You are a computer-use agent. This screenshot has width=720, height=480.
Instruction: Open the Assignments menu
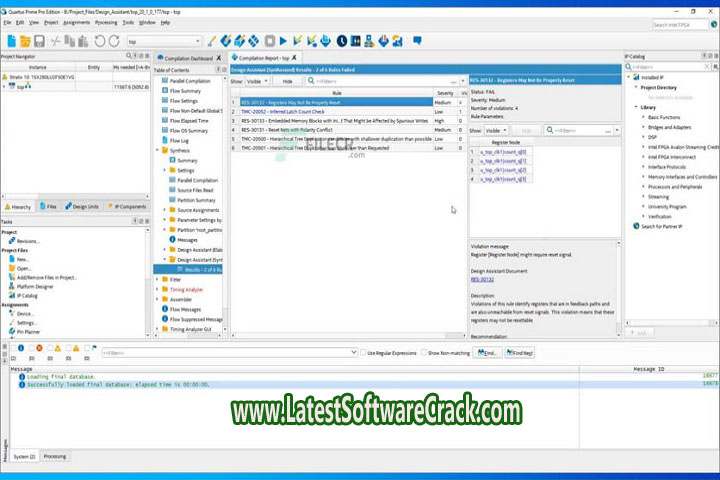point(76,21)
